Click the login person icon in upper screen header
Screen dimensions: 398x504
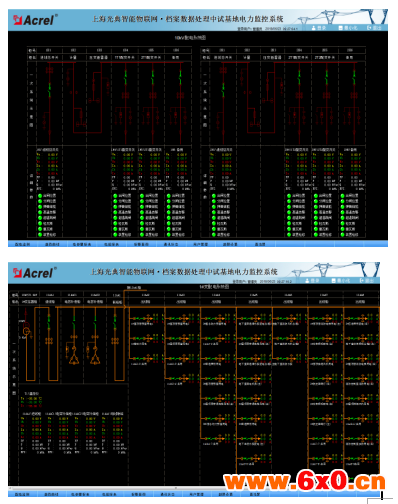pyautogui.click(x=314, y=28)
